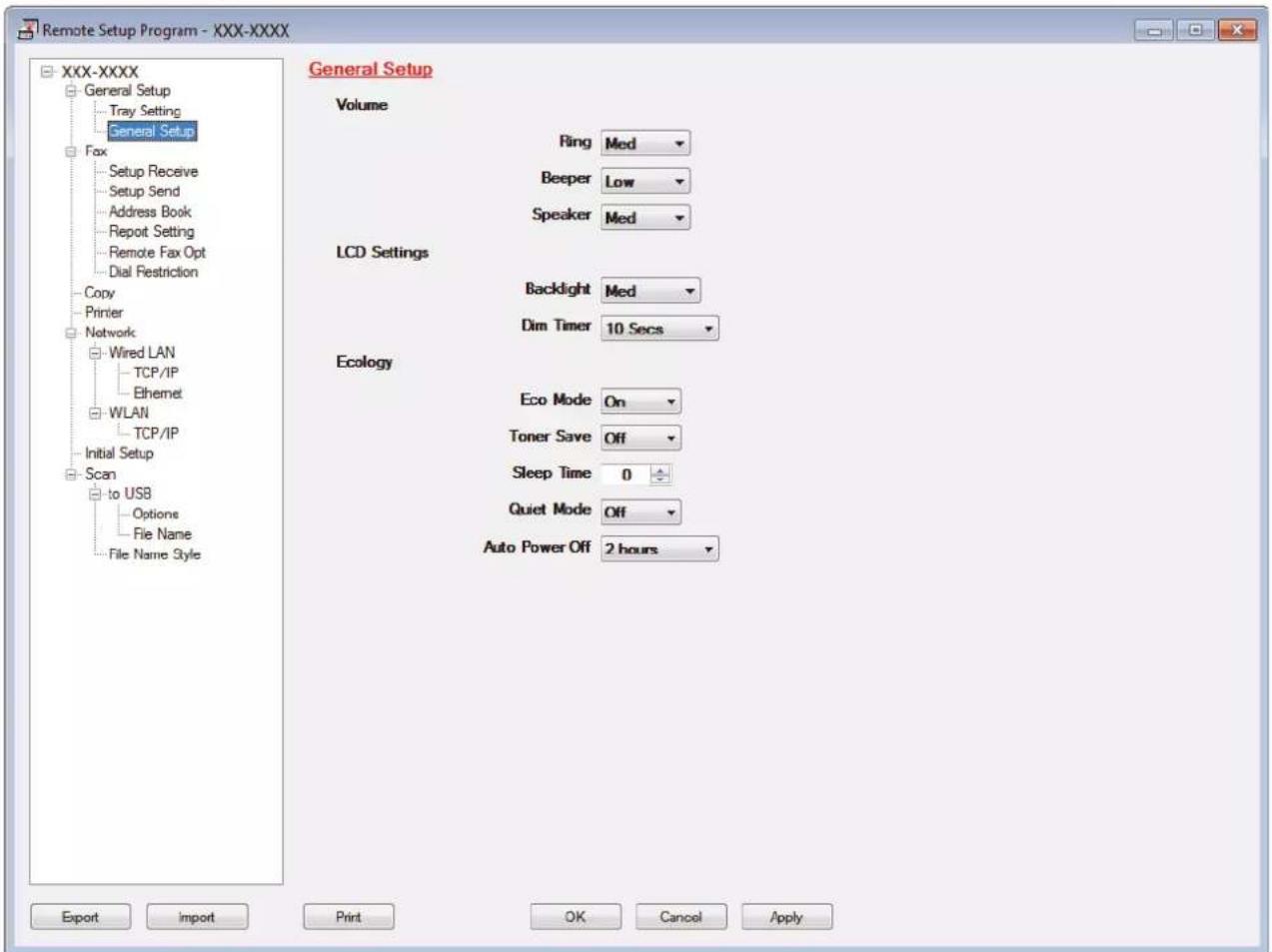
Task: Collapse the Network tree node
Action: 71,333
